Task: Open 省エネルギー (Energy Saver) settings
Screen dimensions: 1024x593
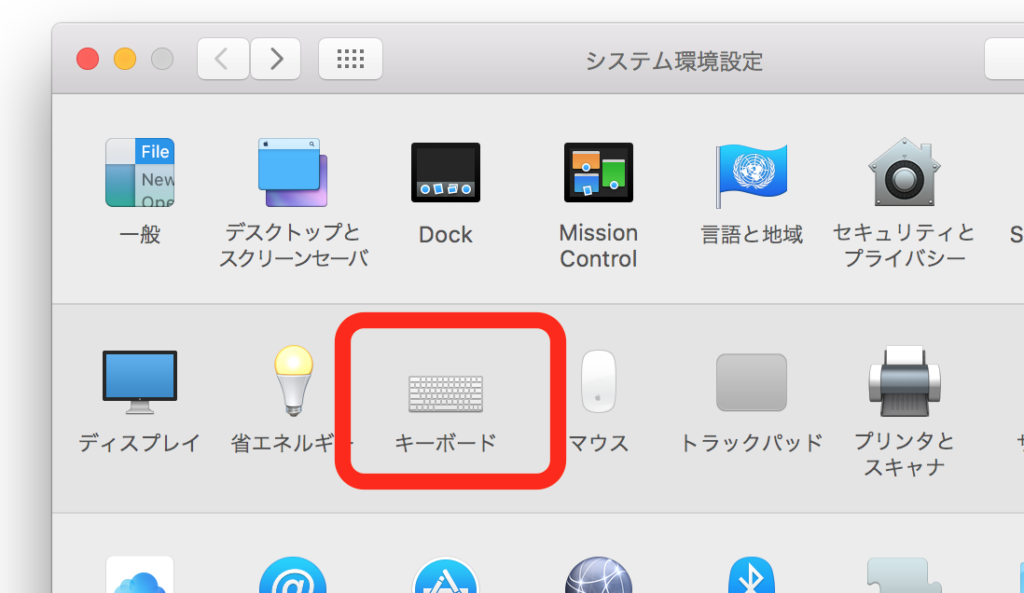Action: click(x=293, y=383)
